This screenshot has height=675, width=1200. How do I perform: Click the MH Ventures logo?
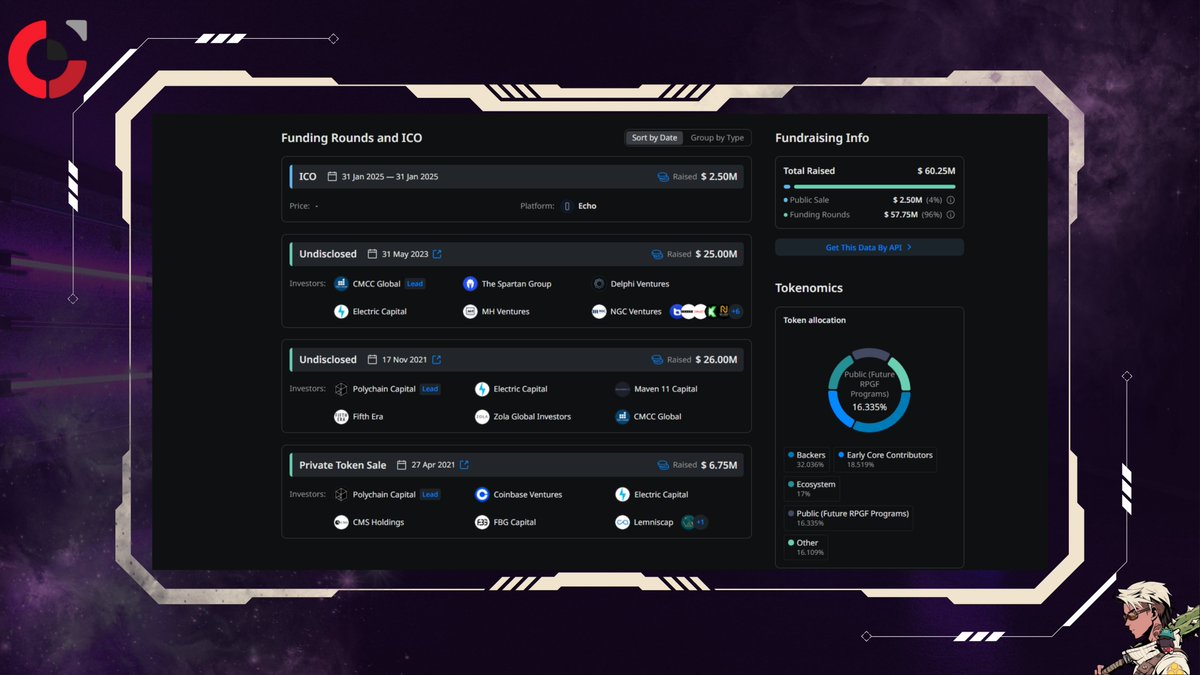coord(470,312)
